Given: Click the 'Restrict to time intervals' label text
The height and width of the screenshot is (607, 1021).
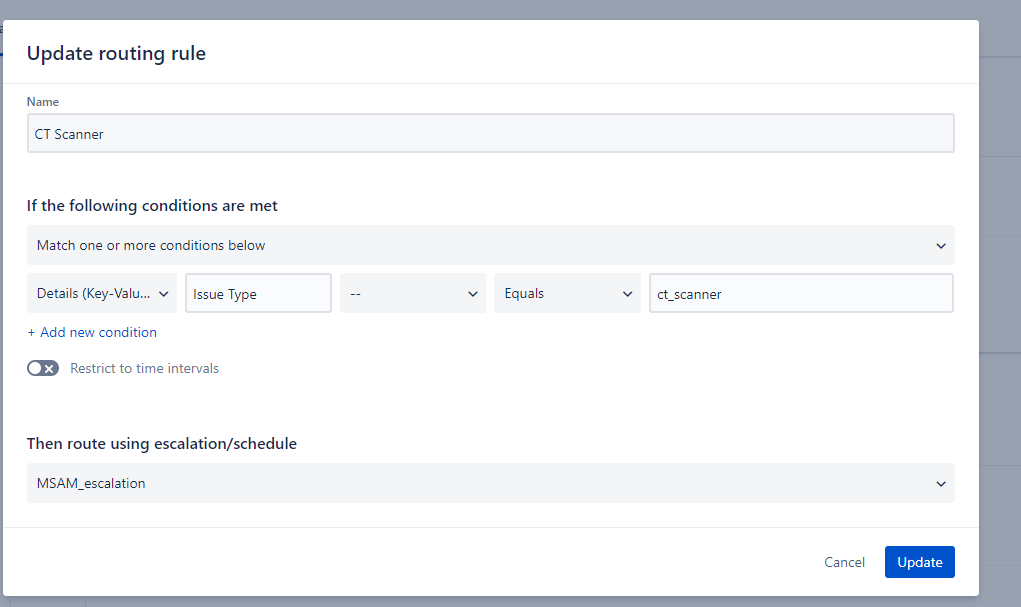Looking at the screenshot, I should click(x=145, y=369).
